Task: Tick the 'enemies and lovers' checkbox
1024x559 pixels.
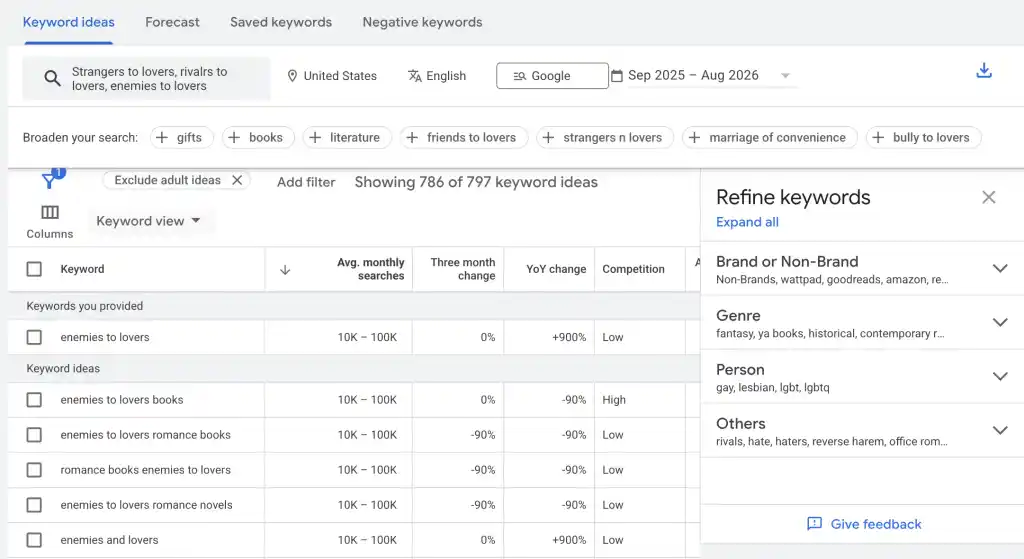Action: (x=34, y=540)
